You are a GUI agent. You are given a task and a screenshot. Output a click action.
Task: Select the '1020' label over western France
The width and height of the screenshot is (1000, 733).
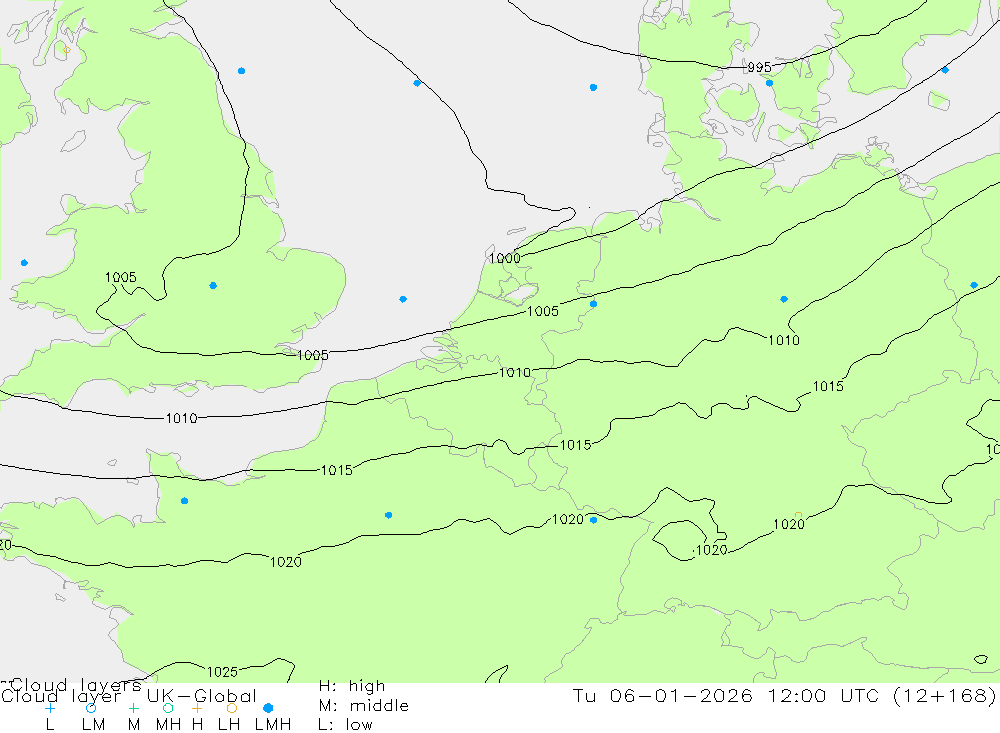(286, 561)
